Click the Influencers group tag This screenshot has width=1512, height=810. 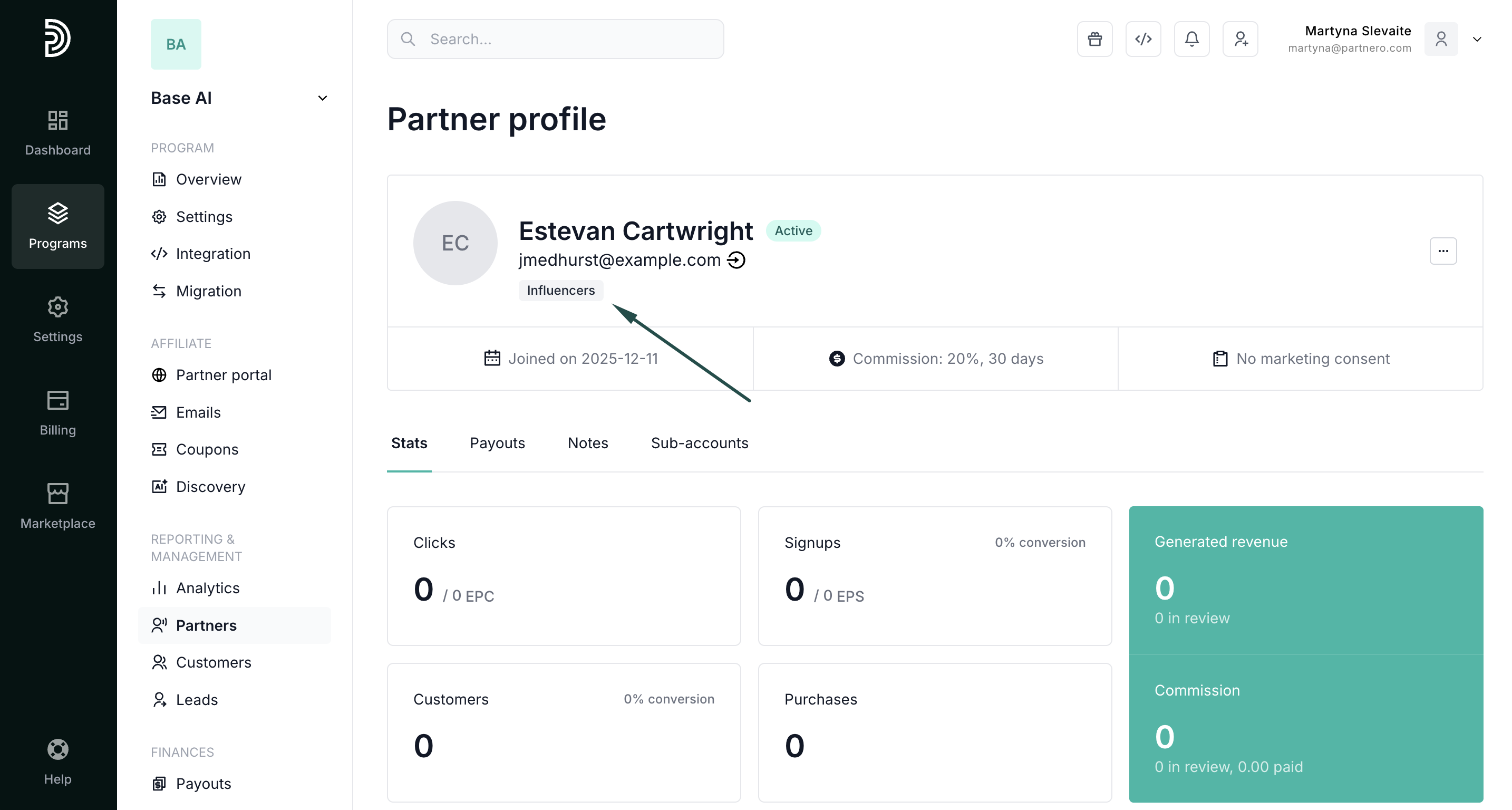560,291
